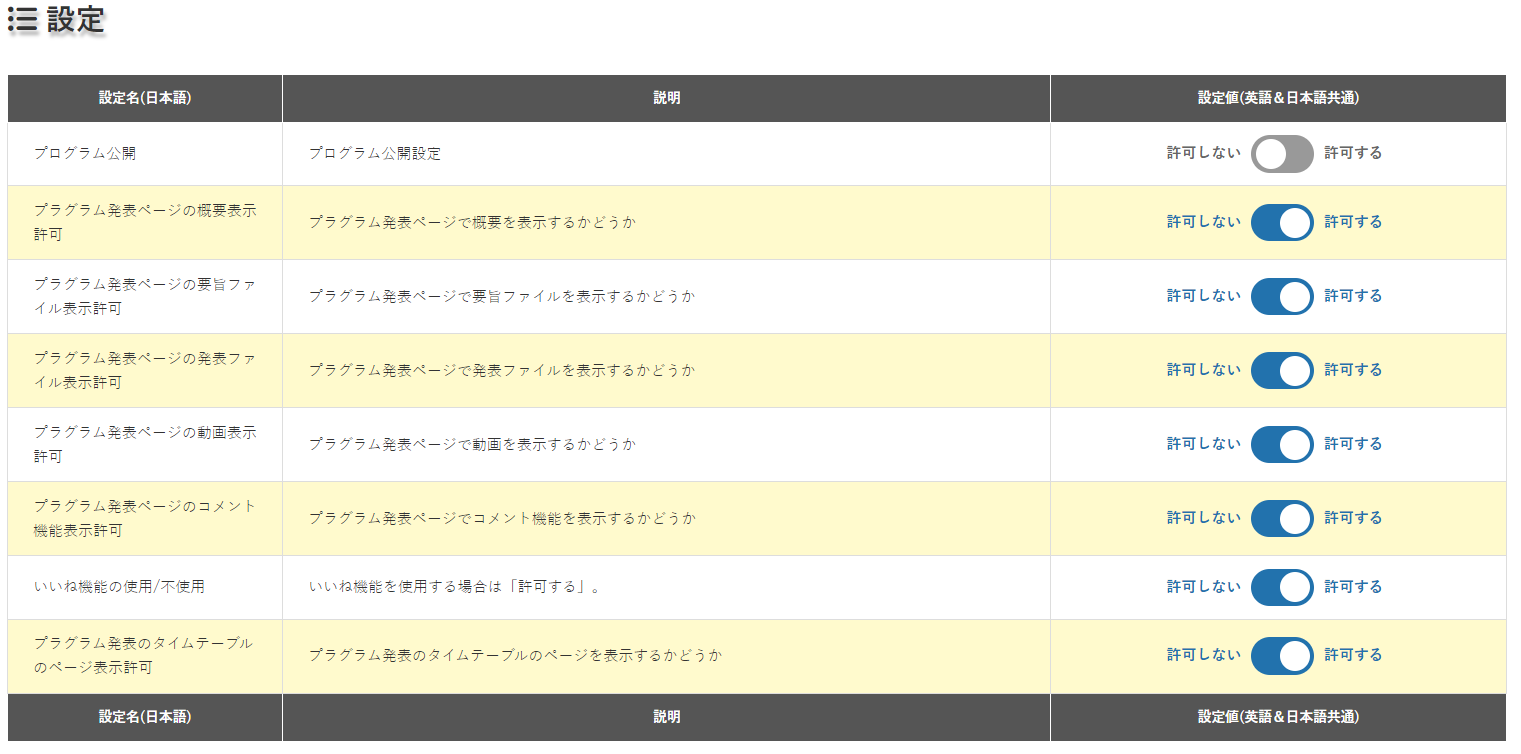Click the プログラム公開設定 description text
Viewport: 1521px width, 754px height.
[375, 154]
